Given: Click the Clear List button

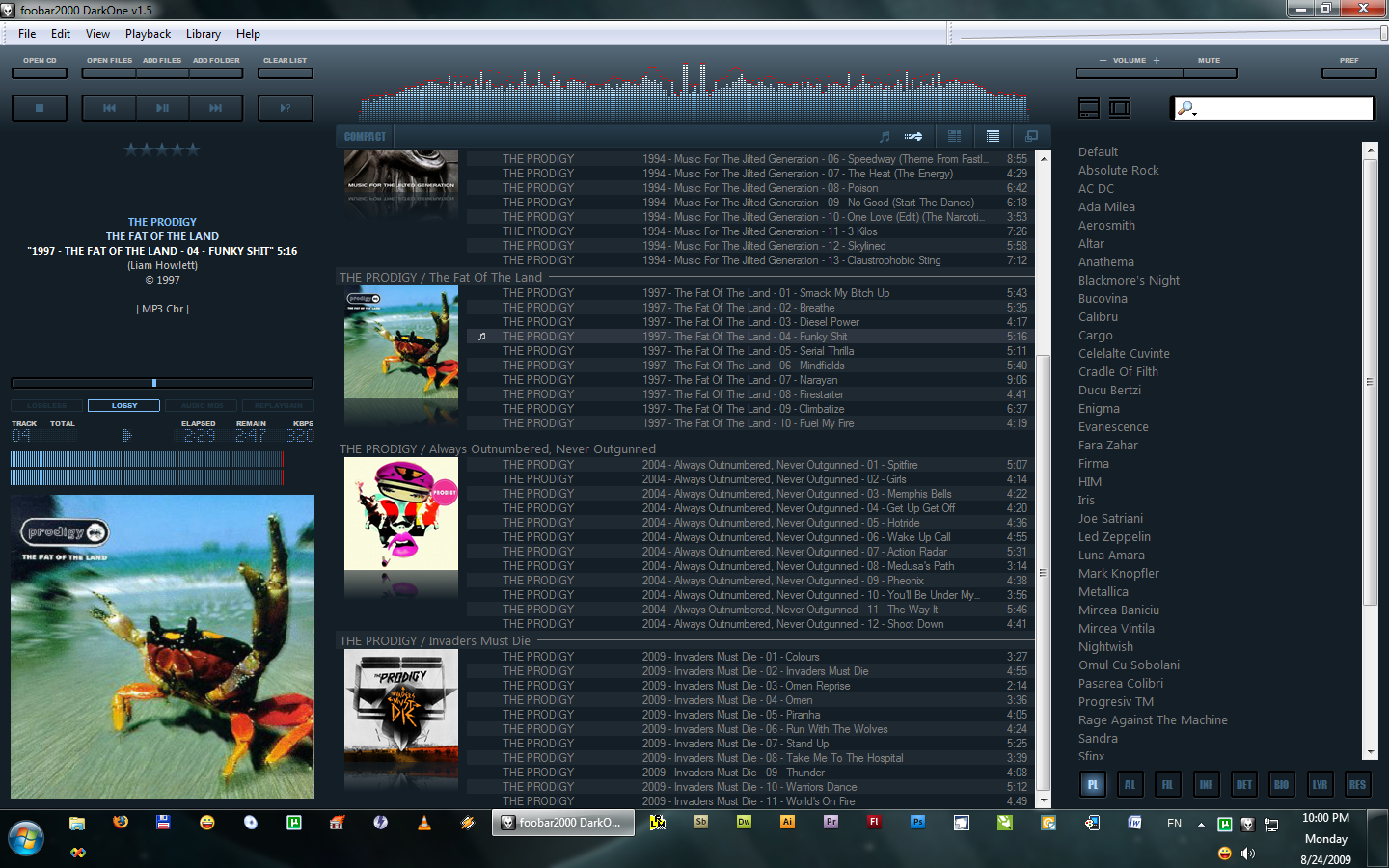Looking at the screenshot, I should point(286,72).
